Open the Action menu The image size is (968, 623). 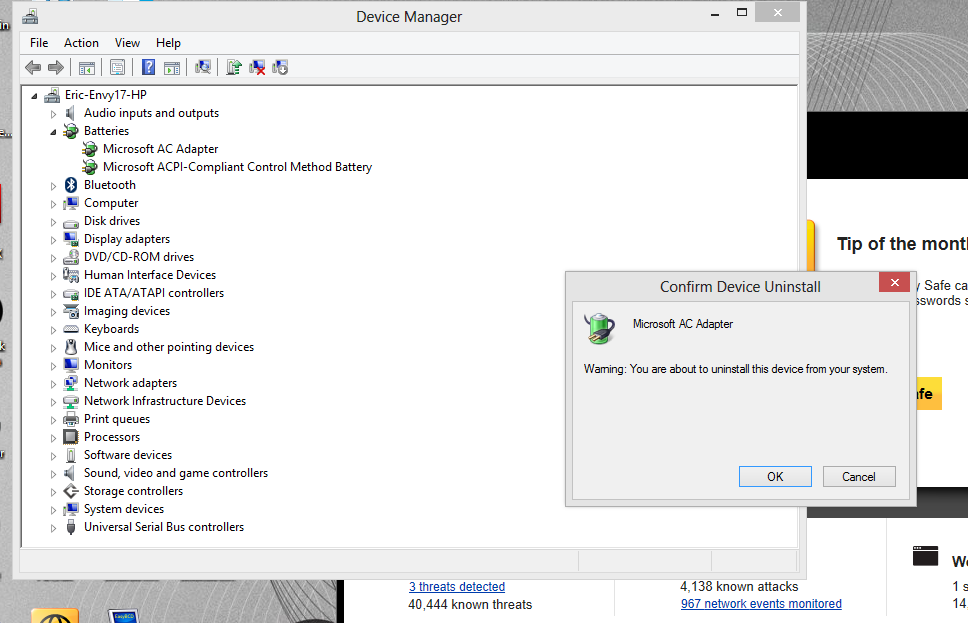coord(81,43)
